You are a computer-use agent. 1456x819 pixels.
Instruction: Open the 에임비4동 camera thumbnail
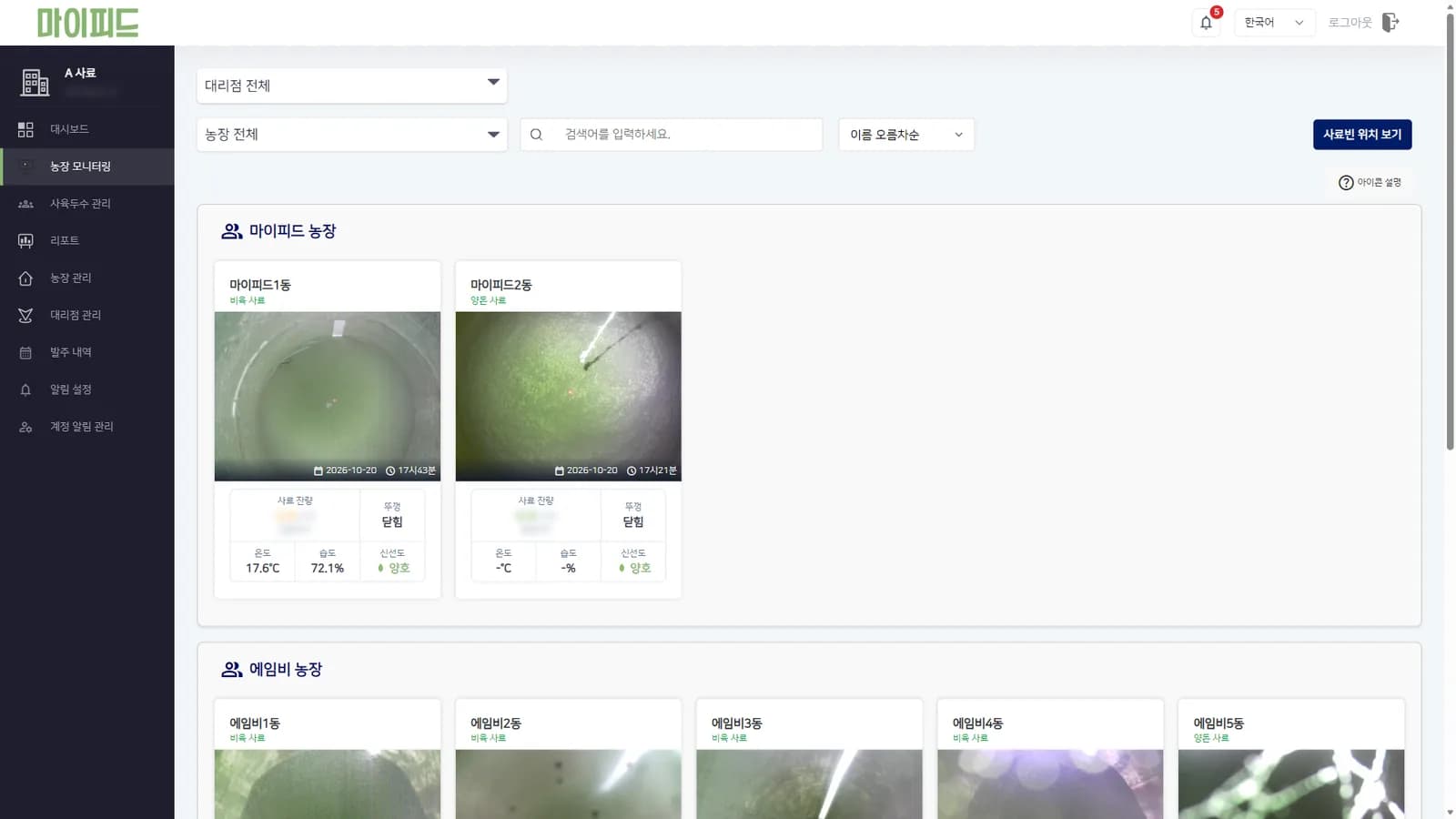tap(1050, 784)
